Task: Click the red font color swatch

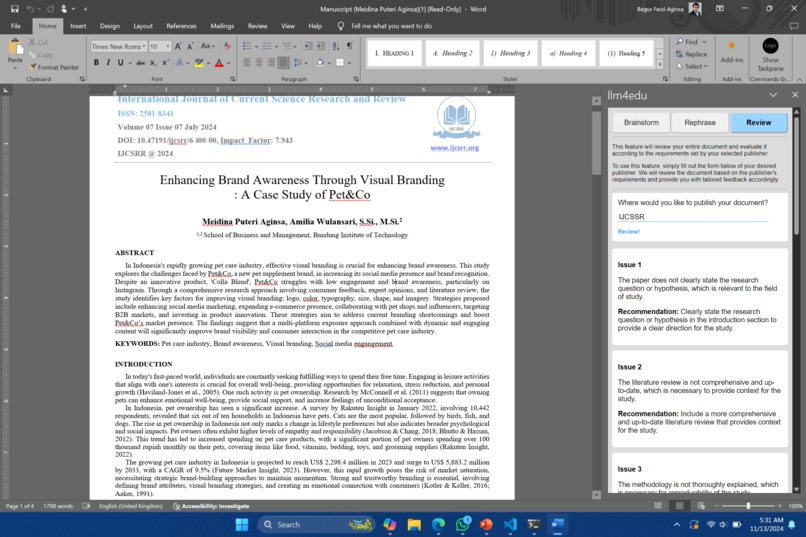Action: pyautogui.click(x=219, y=63)
